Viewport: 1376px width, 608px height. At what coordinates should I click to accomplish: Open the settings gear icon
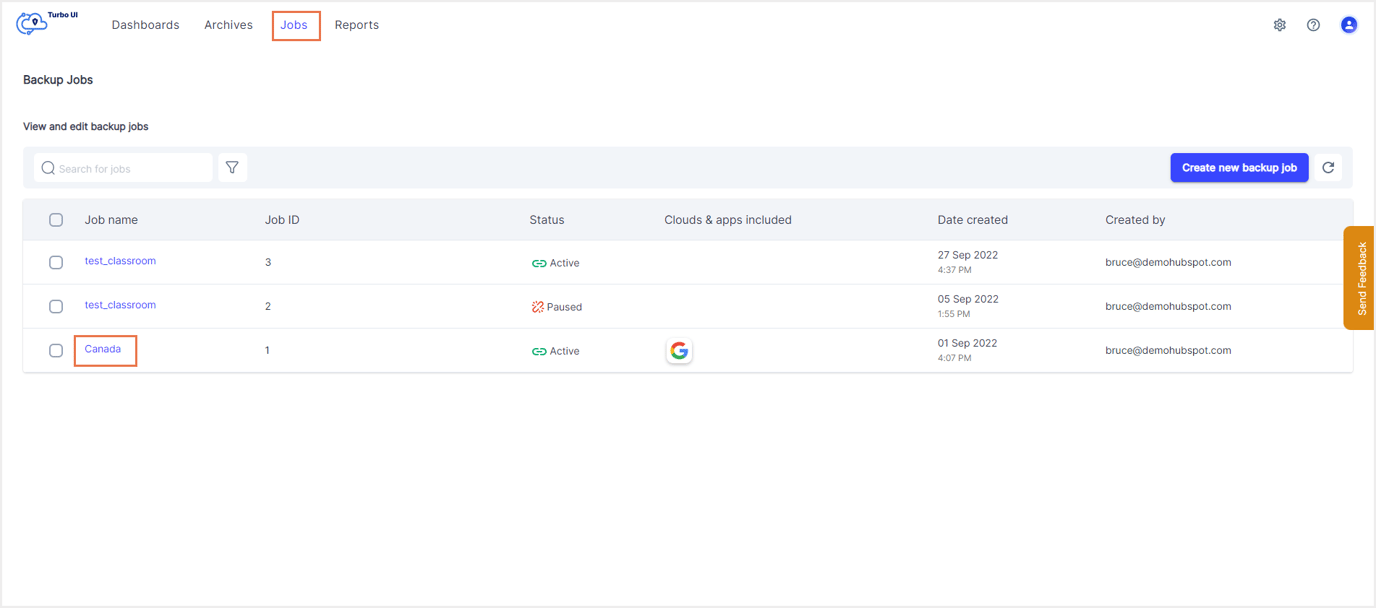coord(1280,24)
